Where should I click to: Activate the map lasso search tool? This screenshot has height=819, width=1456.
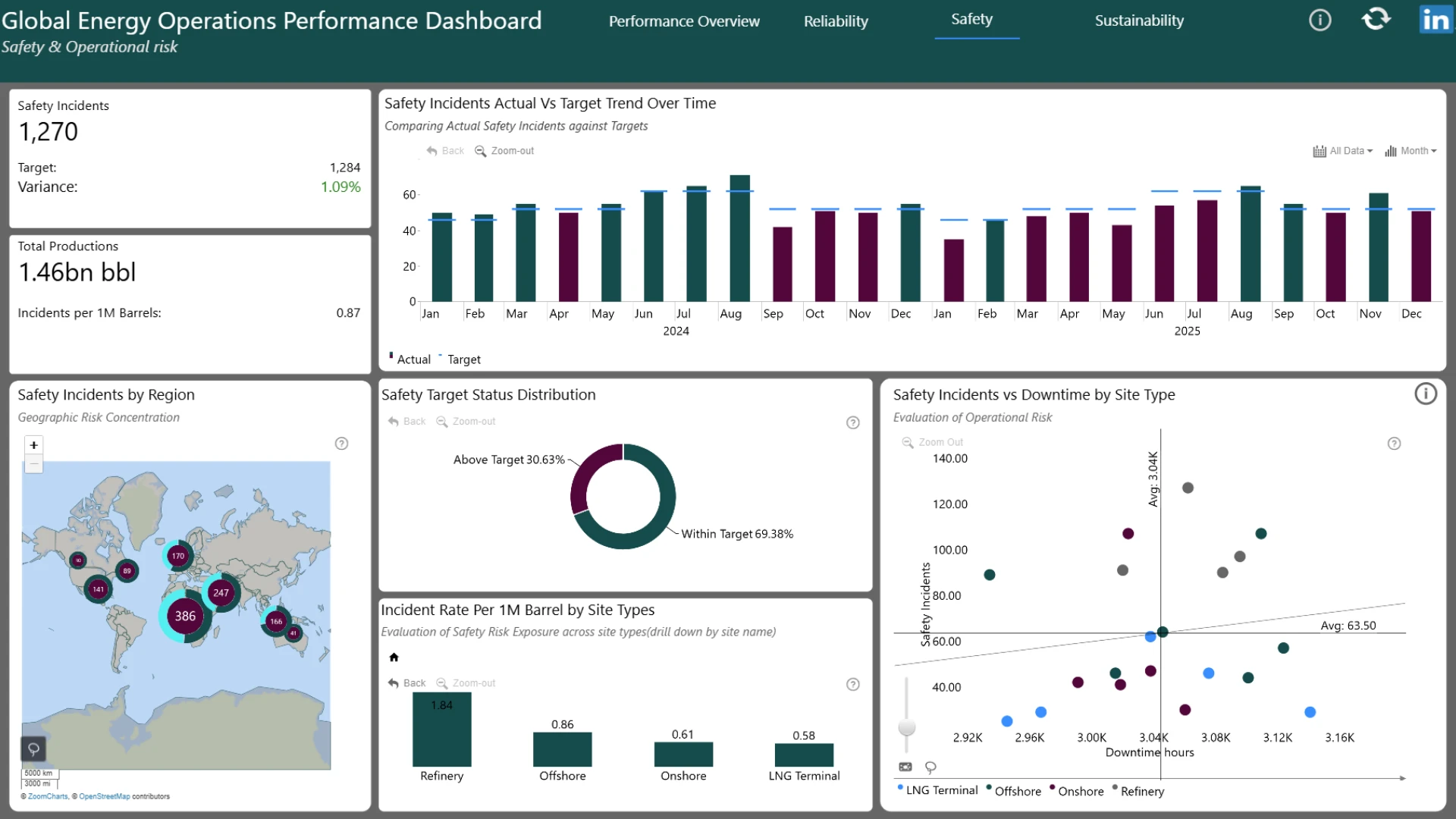coord(33,749)
